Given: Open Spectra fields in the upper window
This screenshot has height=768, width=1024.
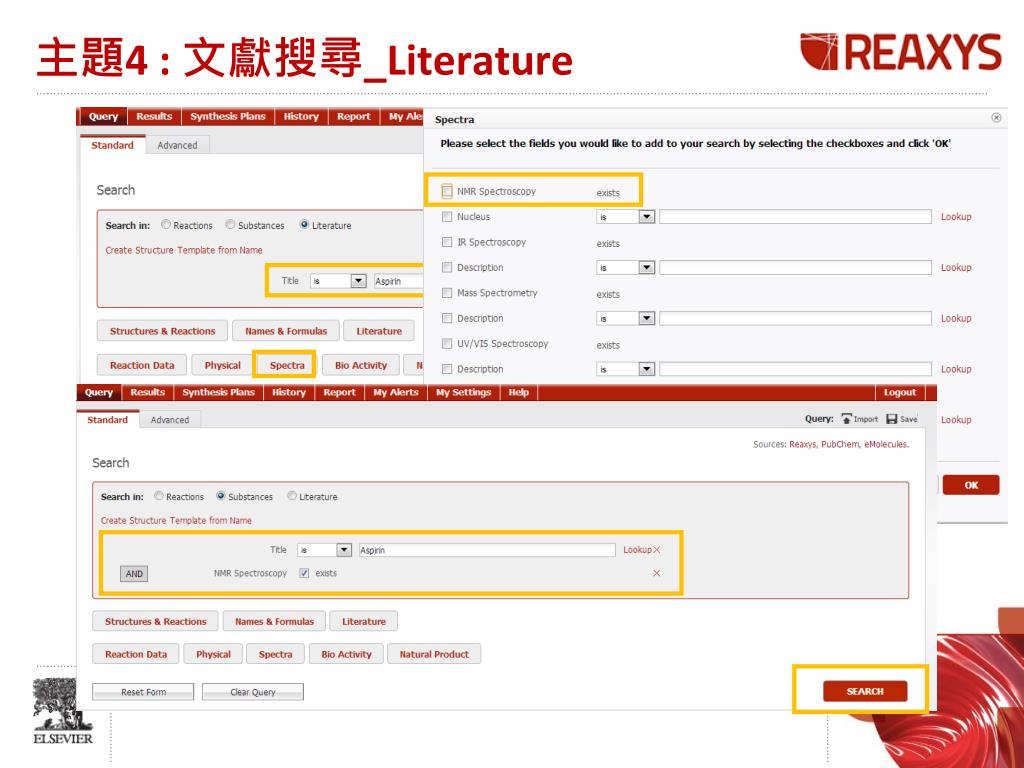Looking at the screenshot, I should pos(287,365).
